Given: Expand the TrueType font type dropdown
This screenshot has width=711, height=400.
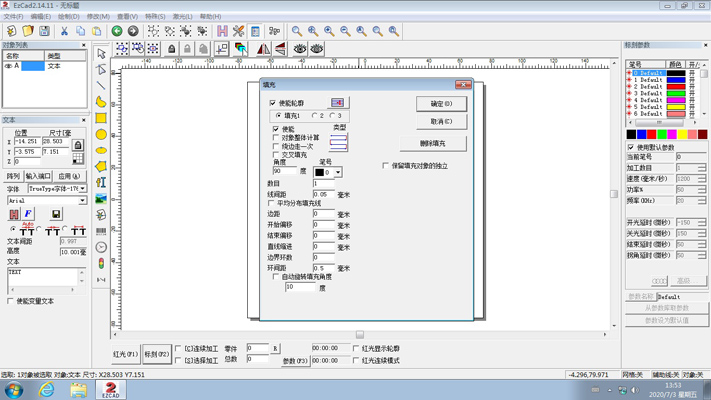Looking at the screenshot, I should tap(83, 188).
